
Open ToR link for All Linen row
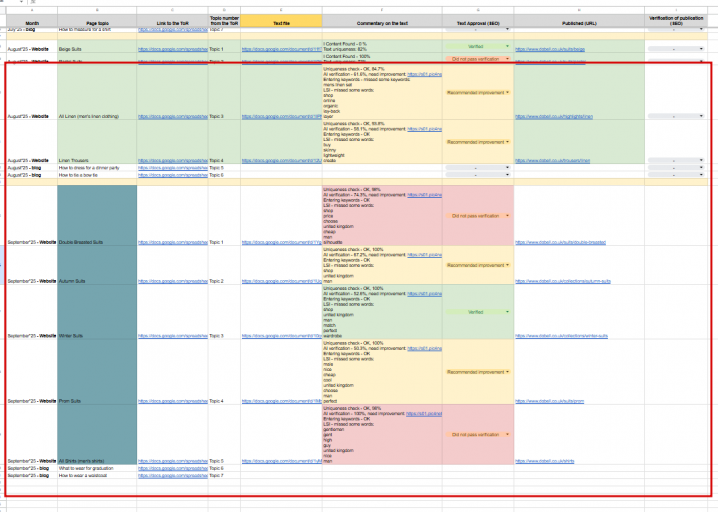(x=173, y=116)
